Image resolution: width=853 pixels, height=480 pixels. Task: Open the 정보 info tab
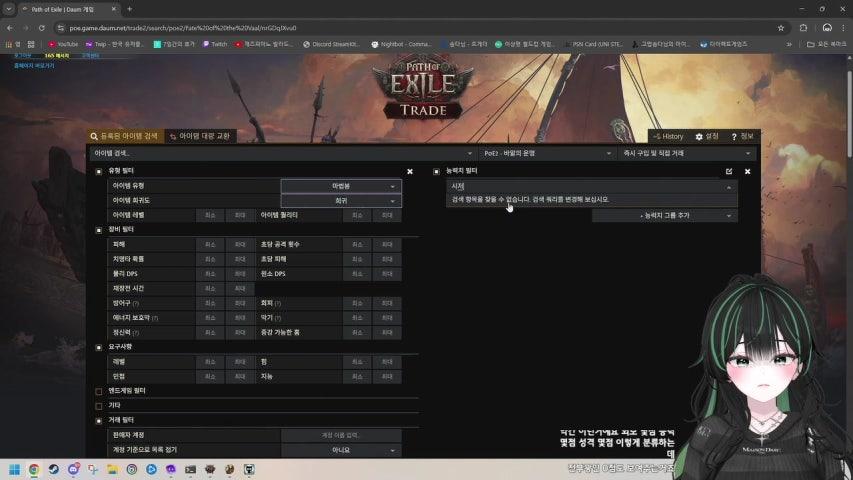click(743, 137)
